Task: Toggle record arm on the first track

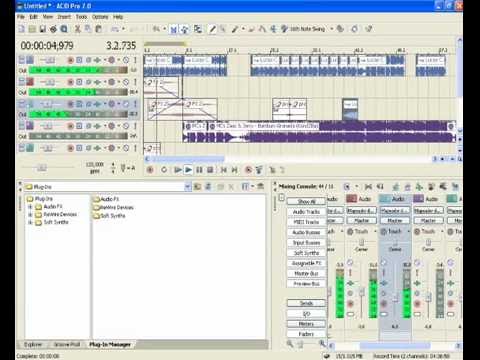Action: coord(70,60)
